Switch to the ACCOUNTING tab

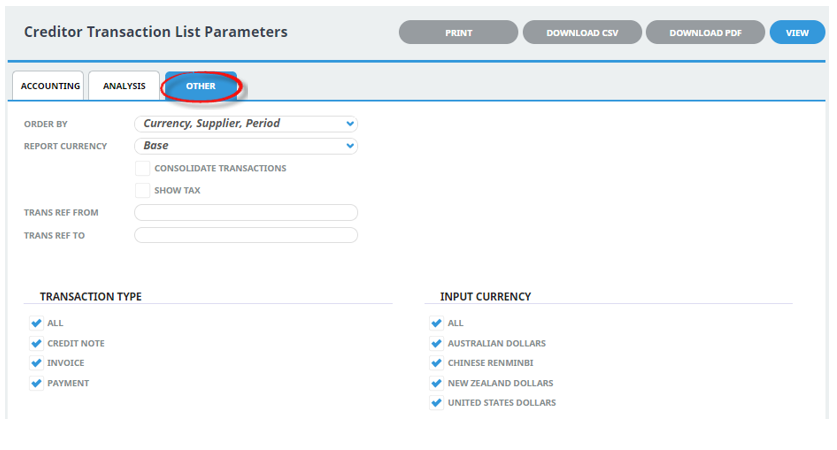click(x=49, y=85)
